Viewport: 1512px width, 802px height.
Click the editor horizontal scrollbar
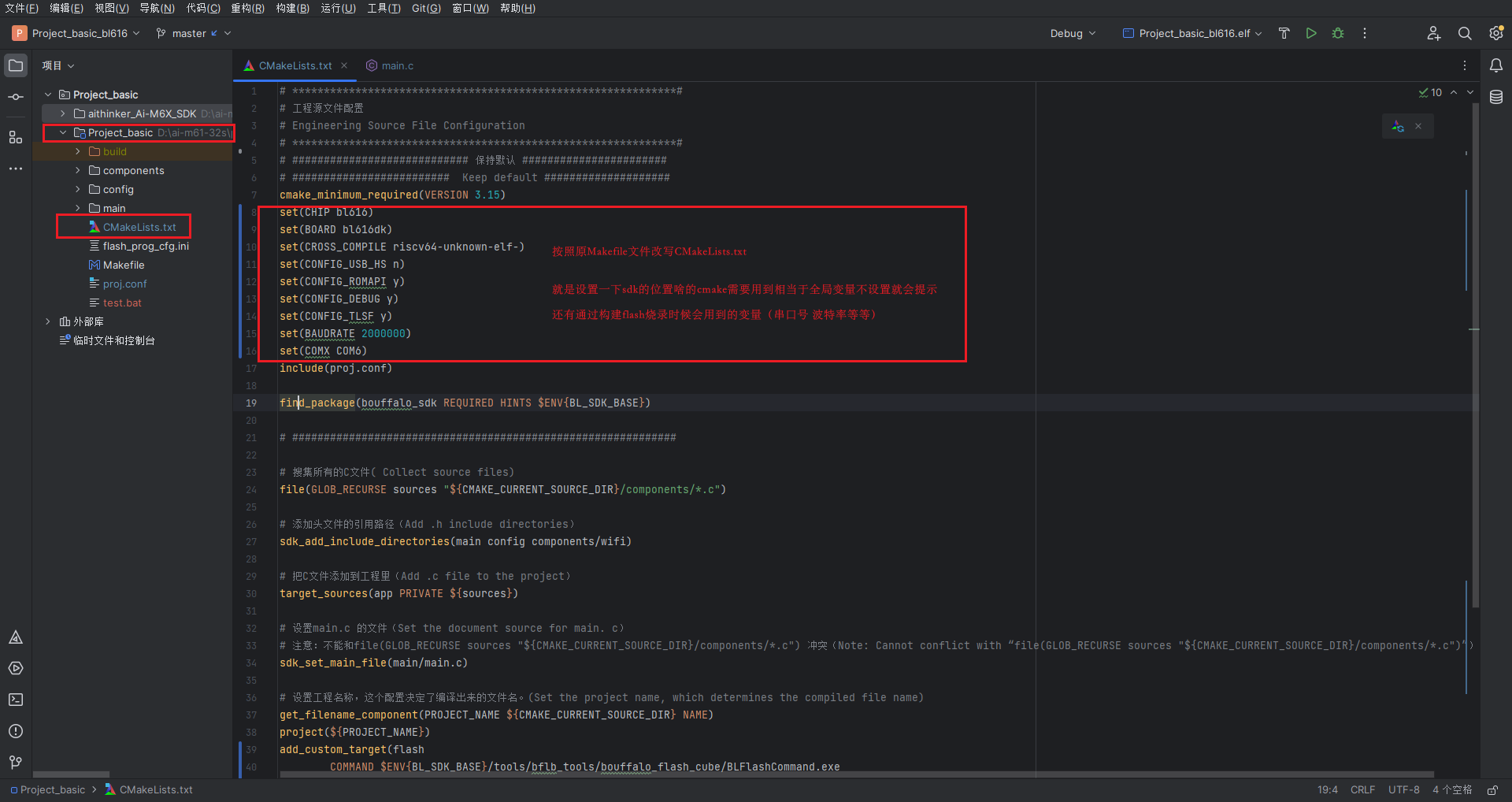click(857, 774)
